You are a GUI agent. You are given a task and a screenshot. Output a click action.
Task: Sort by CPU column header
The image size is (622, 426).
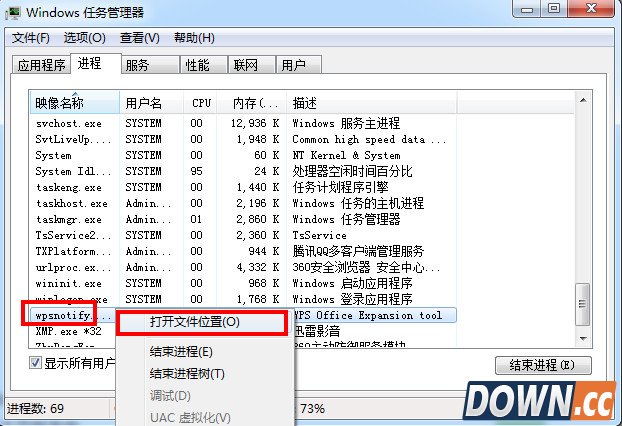coord(201,103)
